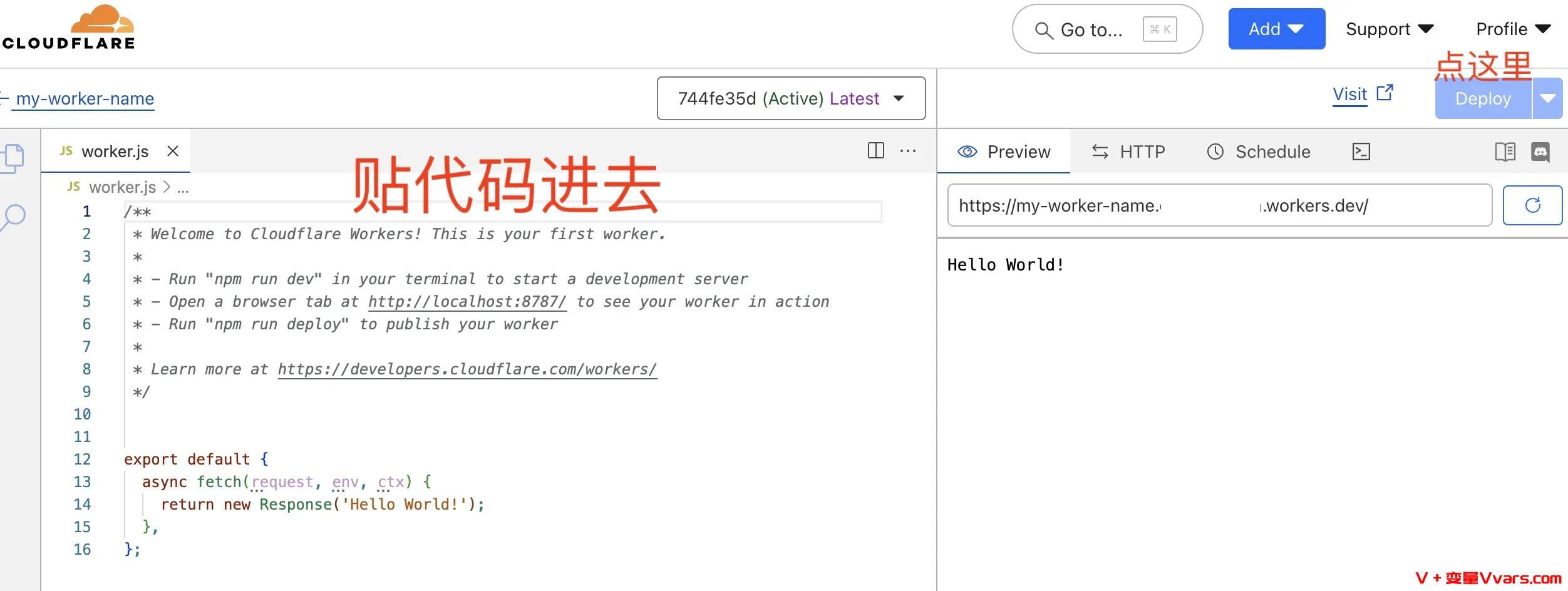Switch to the Schedule tab
This screenshot has width=1568, height=591.
tap(1259, 152)
